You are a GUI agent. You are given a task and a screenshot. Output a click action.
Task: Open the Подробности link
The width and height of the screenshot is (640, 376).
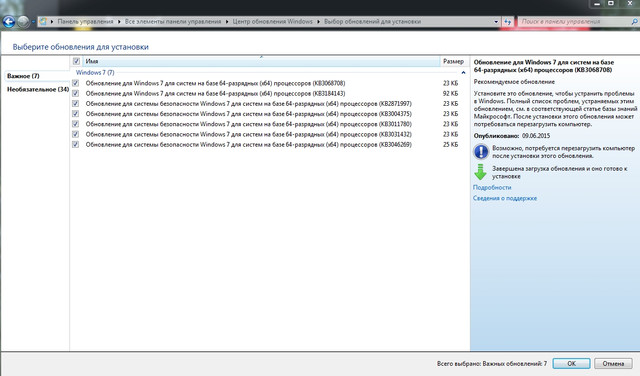tap(492, 187)
